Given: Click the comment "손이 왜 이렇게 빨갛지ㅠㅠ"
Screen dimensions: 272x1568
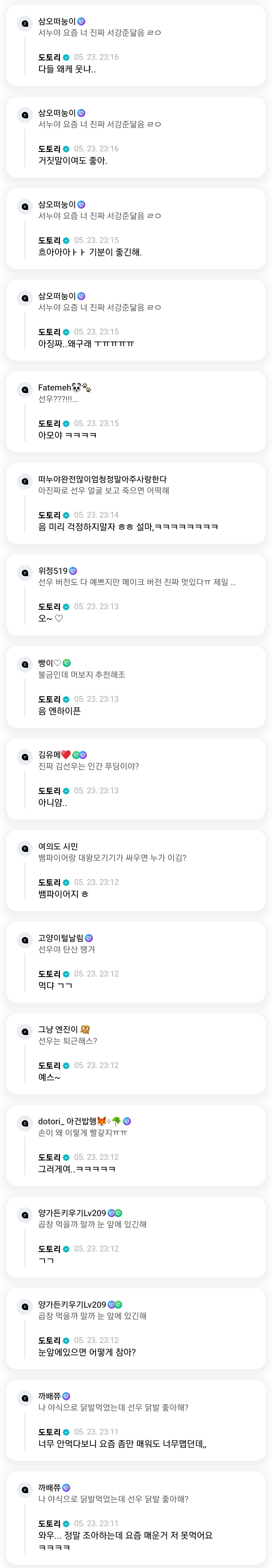Looking at the screenshot, I should click(83, 1133).
